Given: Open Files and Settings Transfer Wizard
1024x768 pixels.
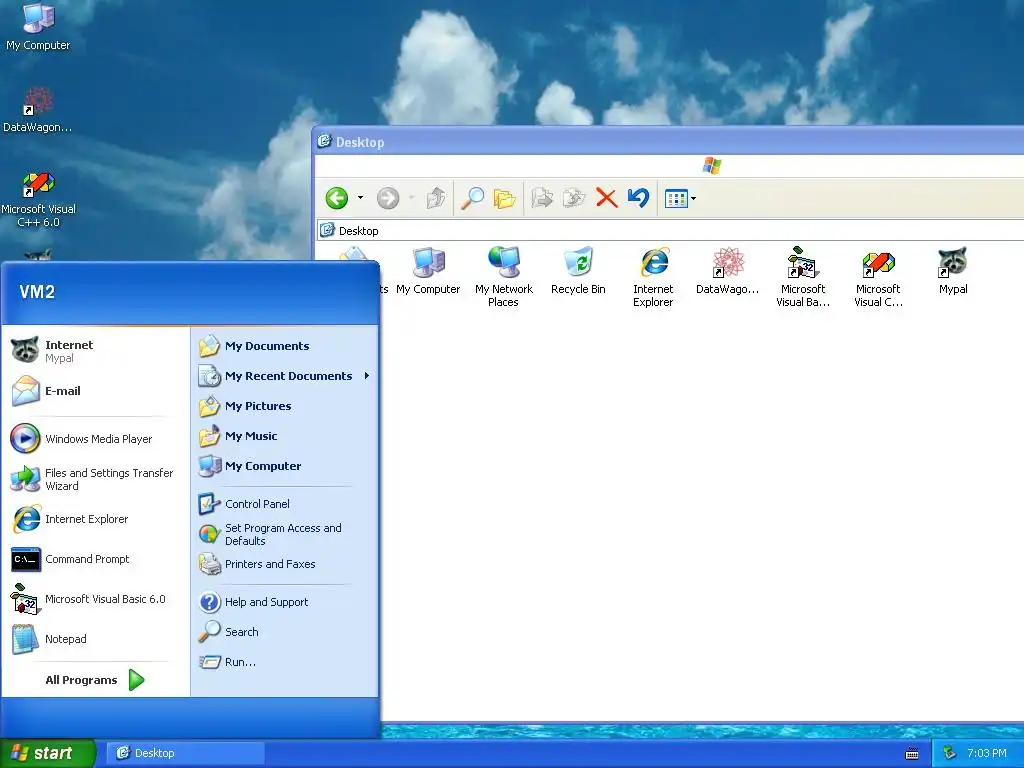Looking at the screenshot, I should click(96, 479).
